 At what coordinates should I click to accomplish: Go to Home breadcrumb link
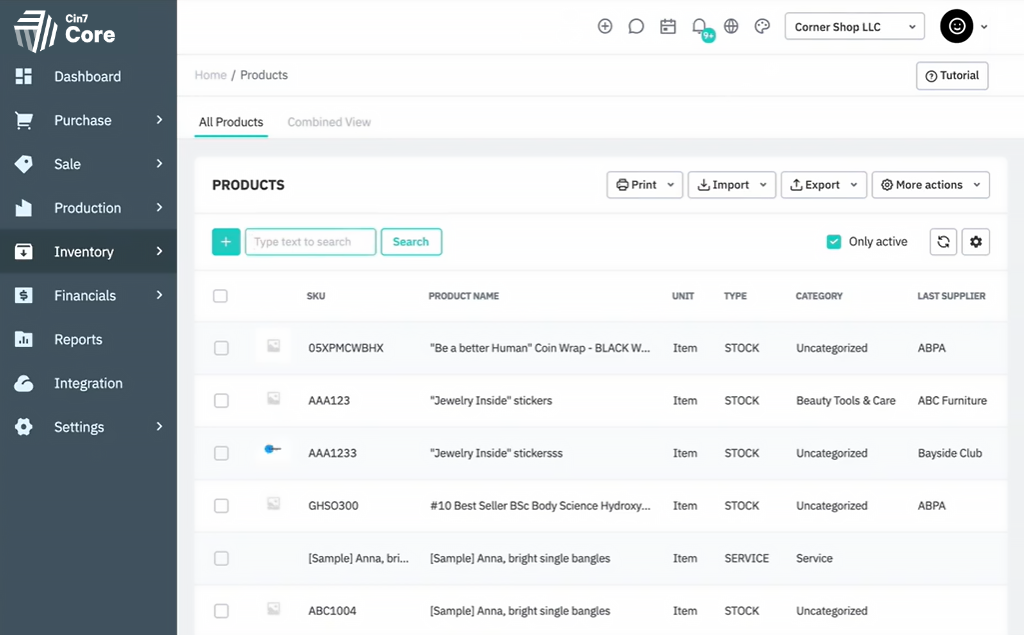tap(210, 75)
